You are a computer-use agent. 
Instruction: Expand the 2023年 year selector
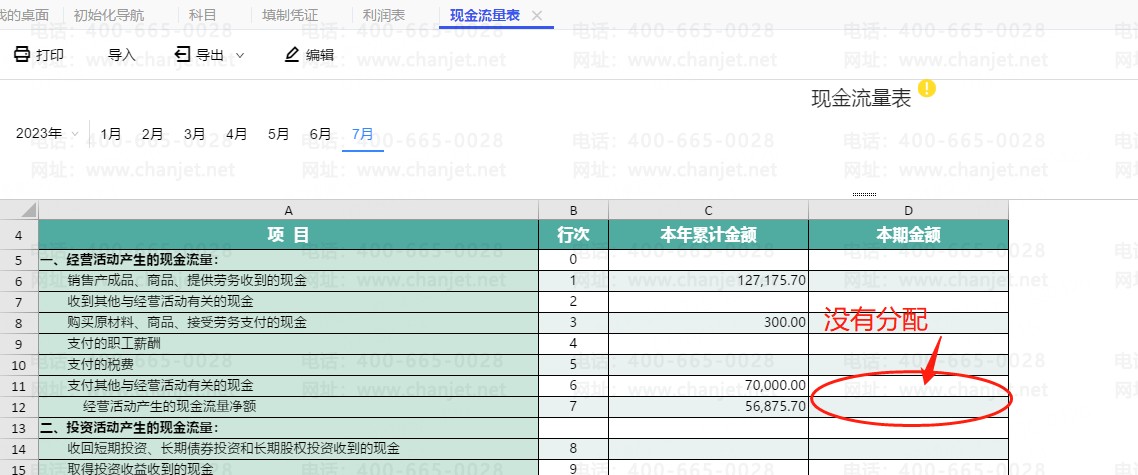coord(74,134)
